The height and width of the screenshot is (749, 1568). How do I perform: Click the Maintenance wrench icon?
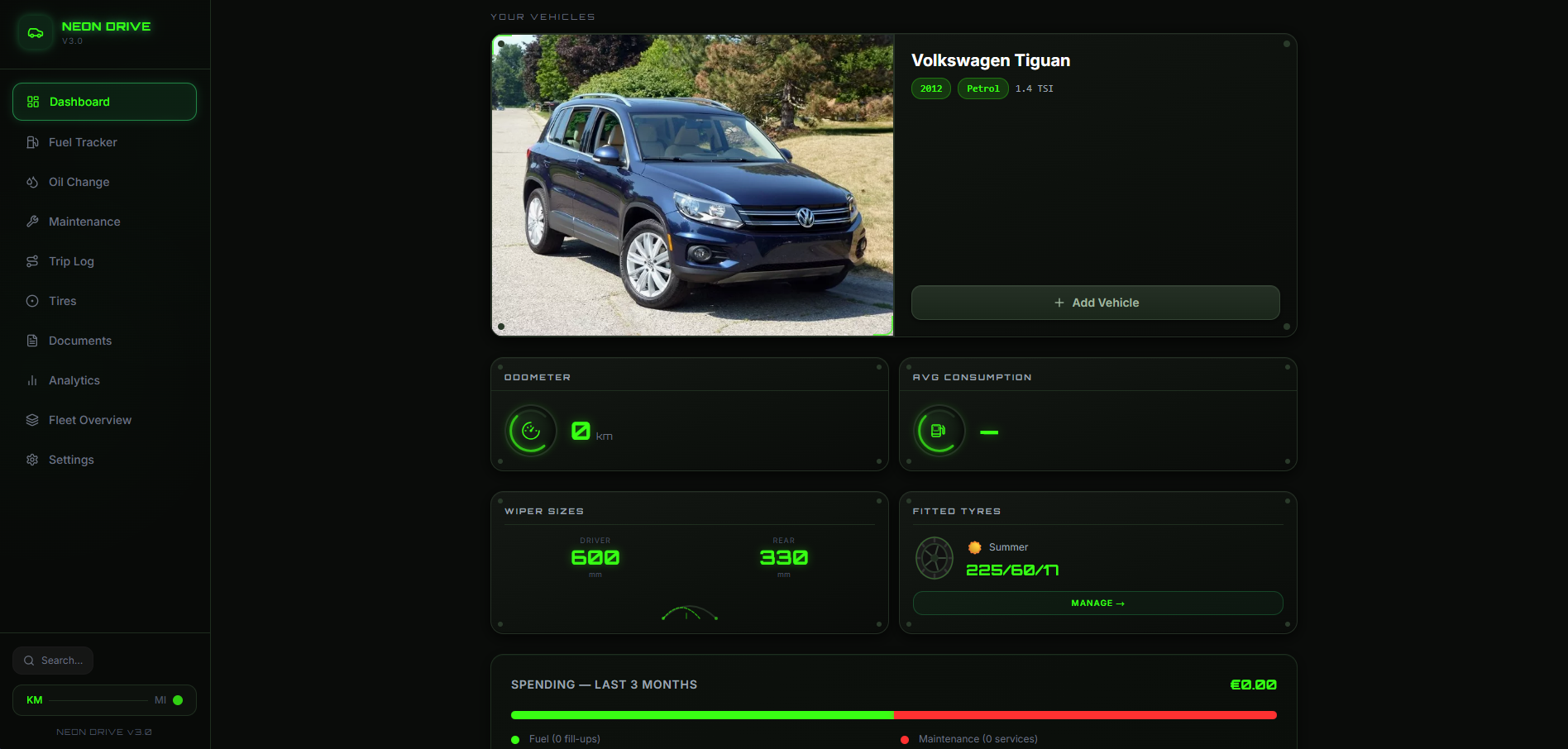pyautogui.click(x=32, y=222)
